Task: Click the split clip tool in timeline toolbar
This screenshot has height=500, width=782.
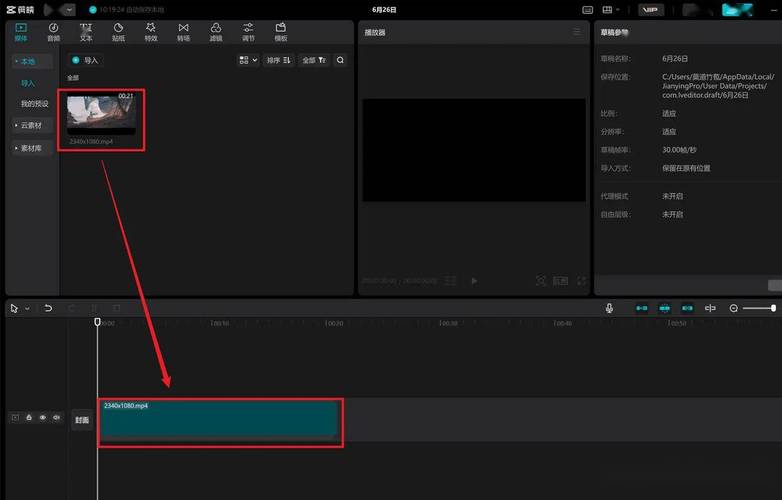Action: [94, 308]
